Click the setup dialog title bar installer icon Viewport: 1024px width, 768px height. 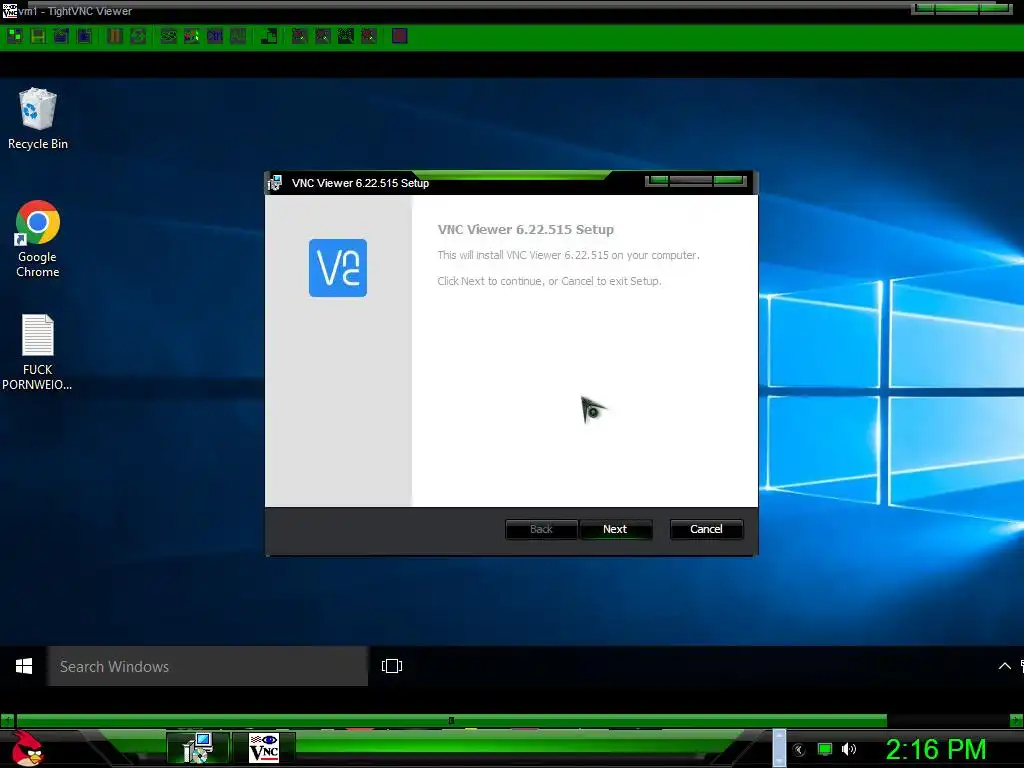pos(275,183)
